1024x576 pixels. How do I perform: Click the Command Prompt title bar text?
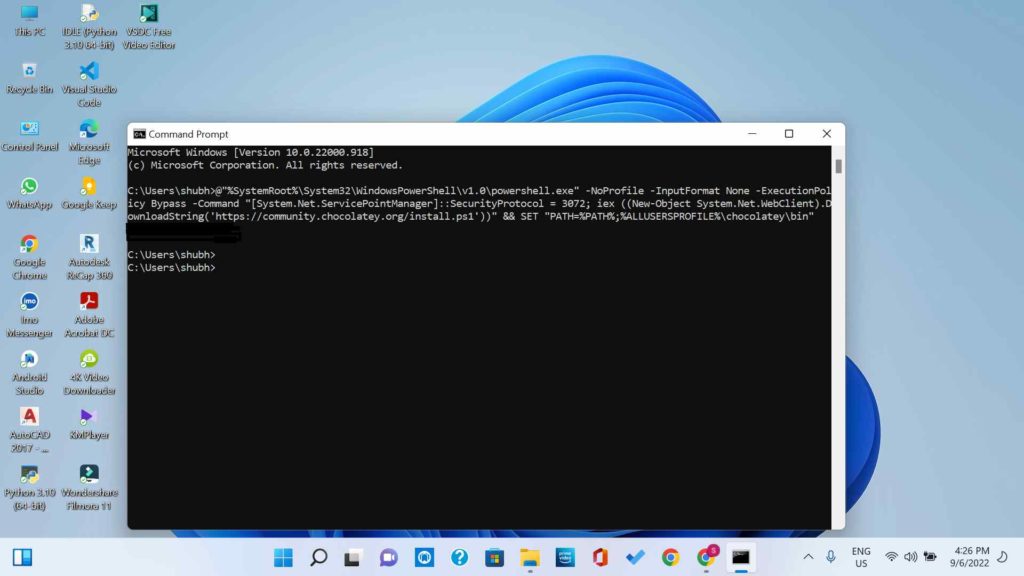pyautogui.click(x=188, y=134)
